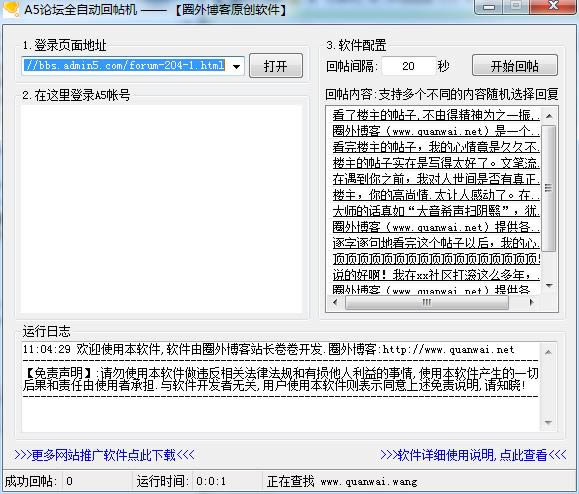579x494 pixels.
Task: Click the 打开 button
Action: (276, 66)
